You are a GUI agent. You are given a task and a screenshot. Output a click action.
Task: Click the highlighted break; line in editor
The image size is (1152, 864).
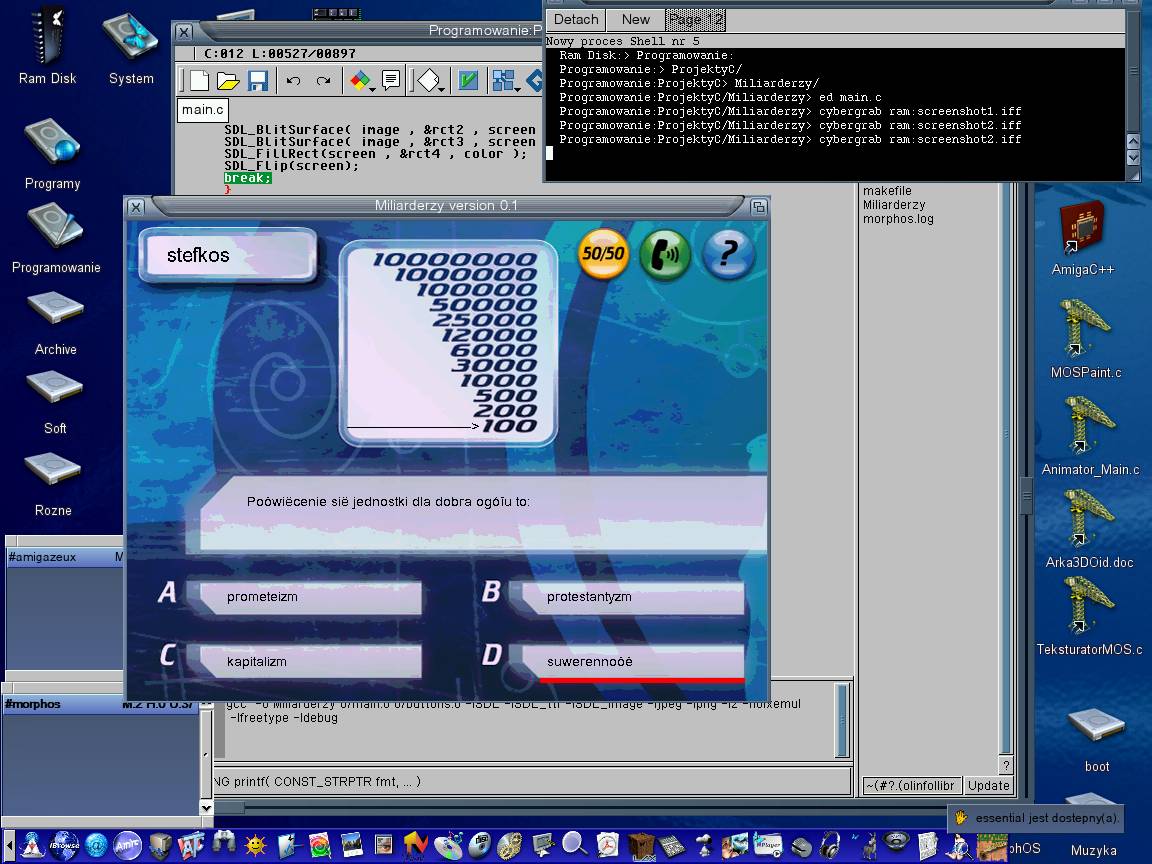point(248,178)
